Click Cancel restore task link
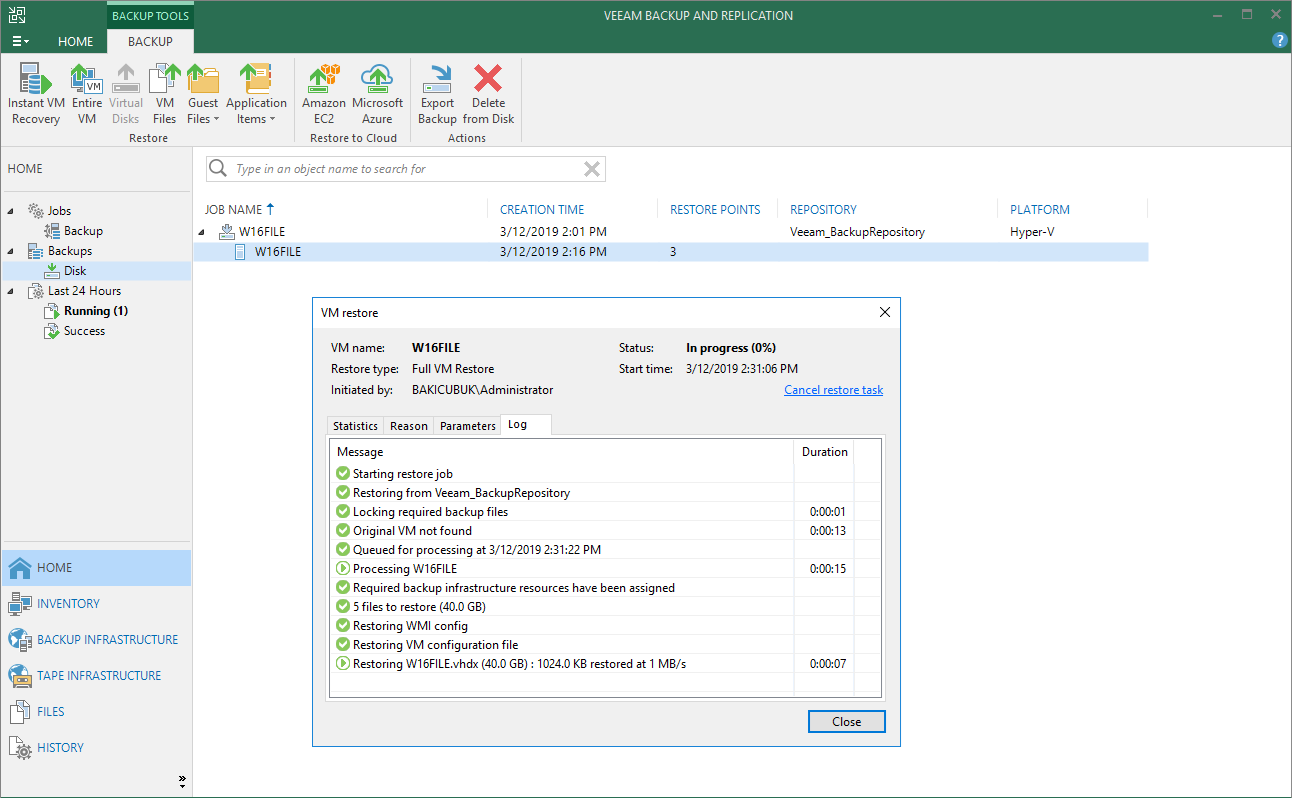Viewport: 1292px width, 798px height. pos(833,390)
